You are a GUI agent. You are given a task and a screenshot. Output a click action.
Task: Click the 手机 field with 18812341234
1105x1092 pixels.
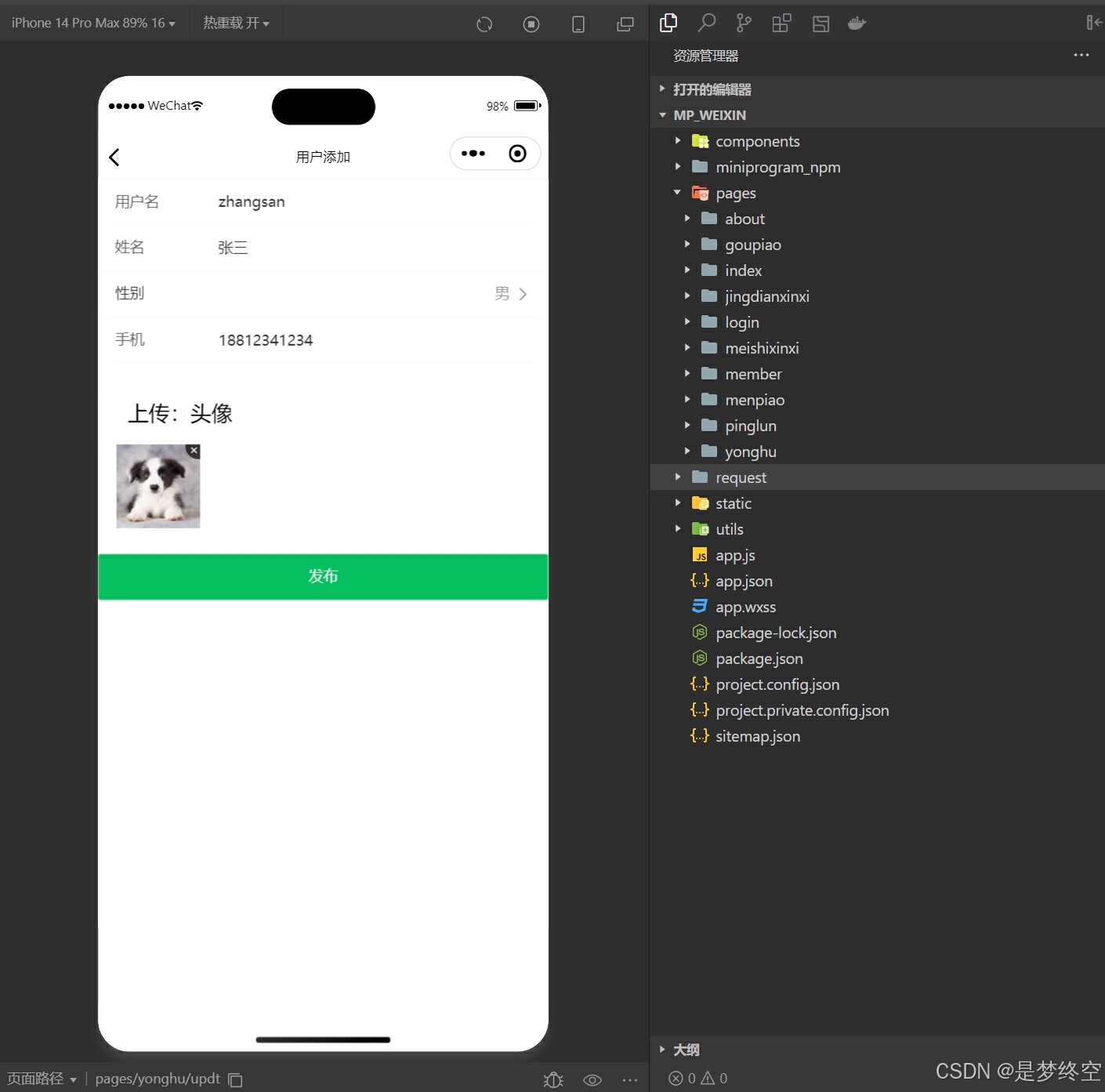point(323,340)
